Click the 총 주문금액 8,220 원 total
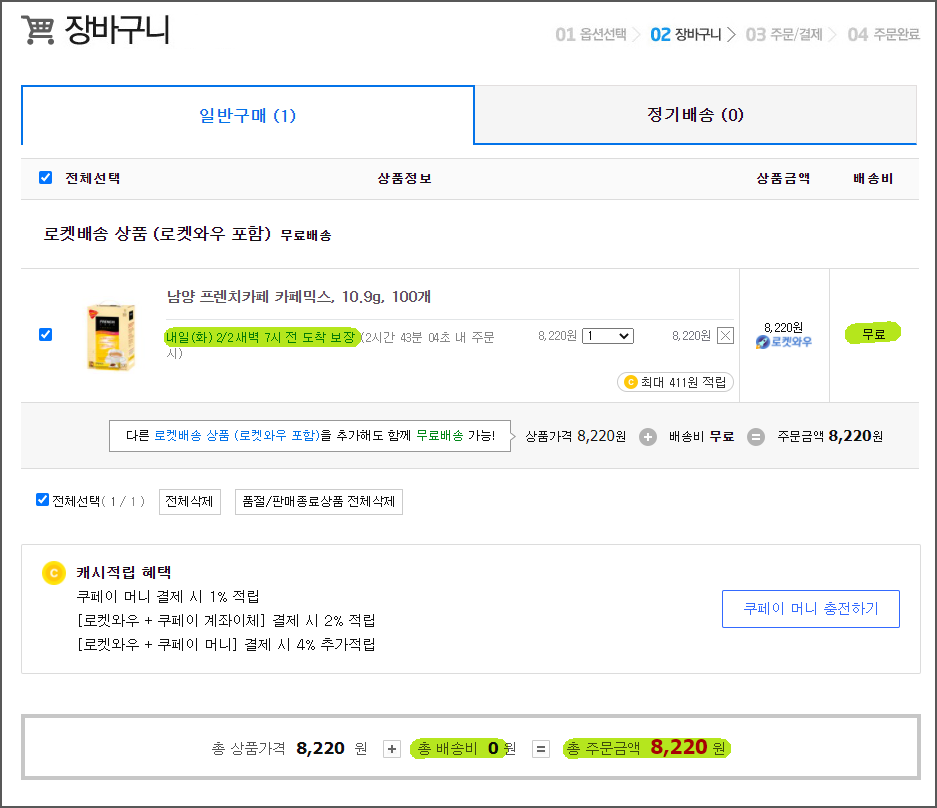The height and width of the screenshot is (808, 937). click(x=646, y=748)
